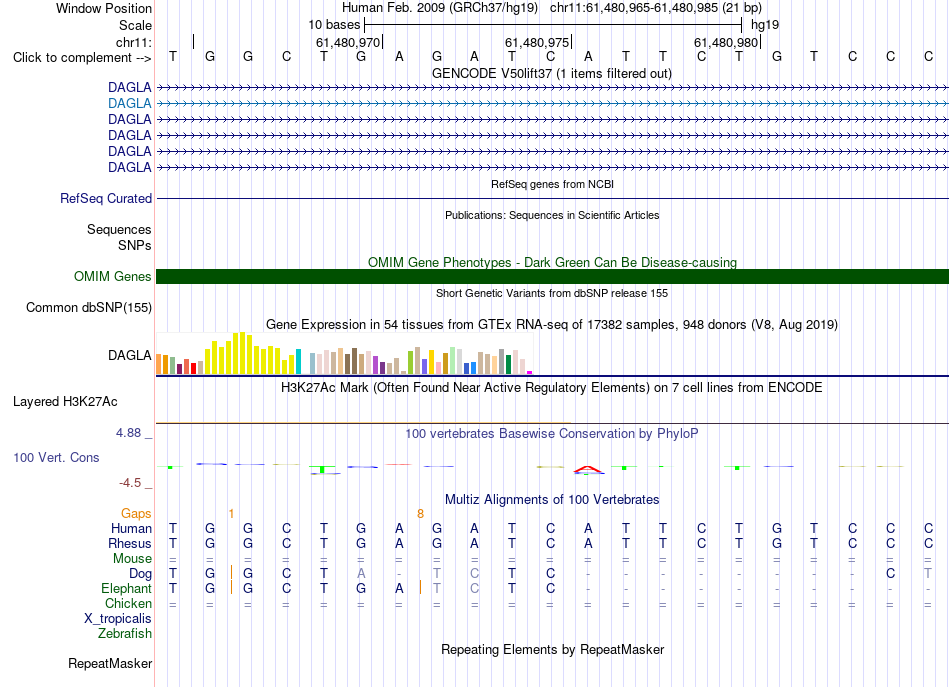Image resolution: width=950 pixels, height=687 pixels.
Task: Open the light-blue DAGLA transcript label
Action: click(130, 104)
